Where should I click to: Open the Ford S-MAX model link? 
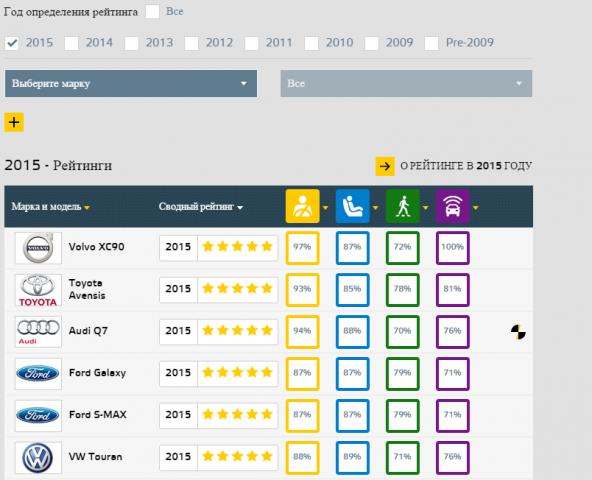(x=97, y=415)
